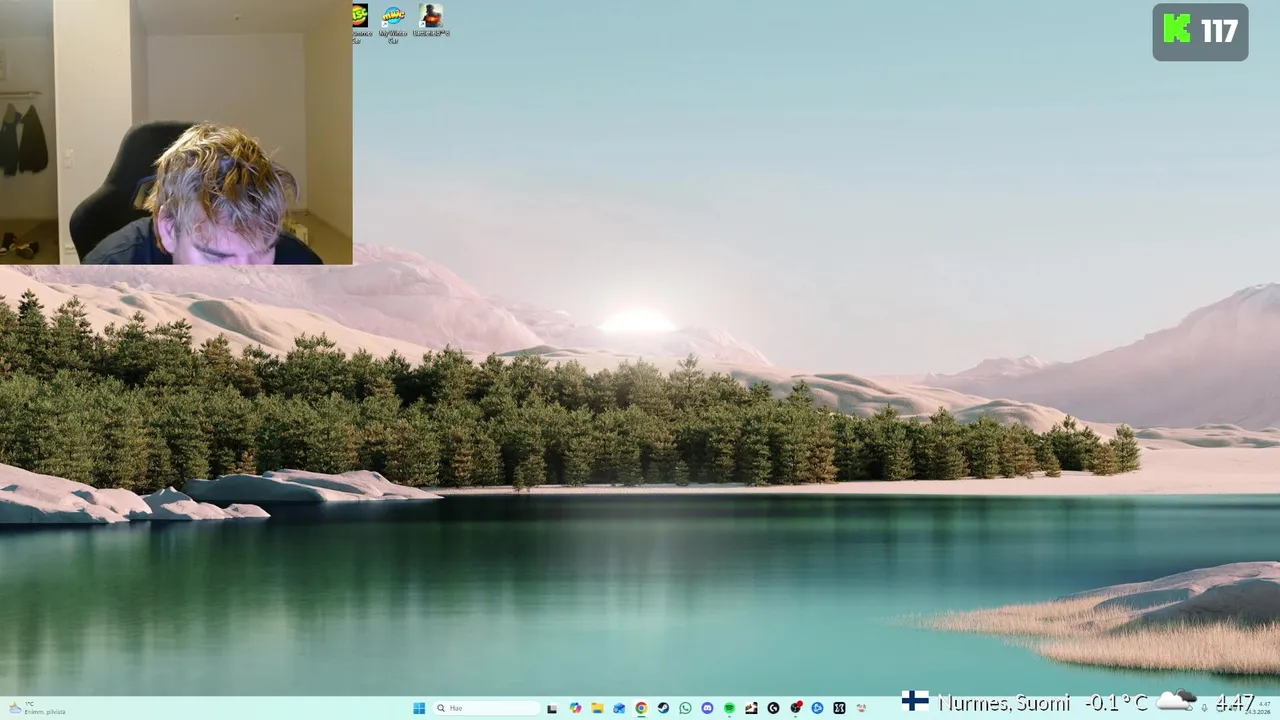The width and height of the screenshot is (1280, 720).
Task: Open taskbar icon with red notification badge
Action: (x=795, y=708)
